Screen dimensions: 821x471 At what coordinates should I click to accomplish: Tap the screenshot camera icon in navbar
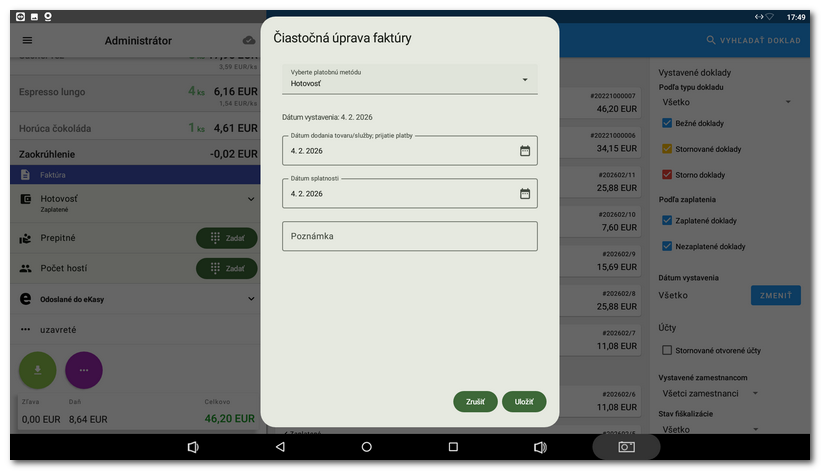pyautogui.click(x=626, y=447)
